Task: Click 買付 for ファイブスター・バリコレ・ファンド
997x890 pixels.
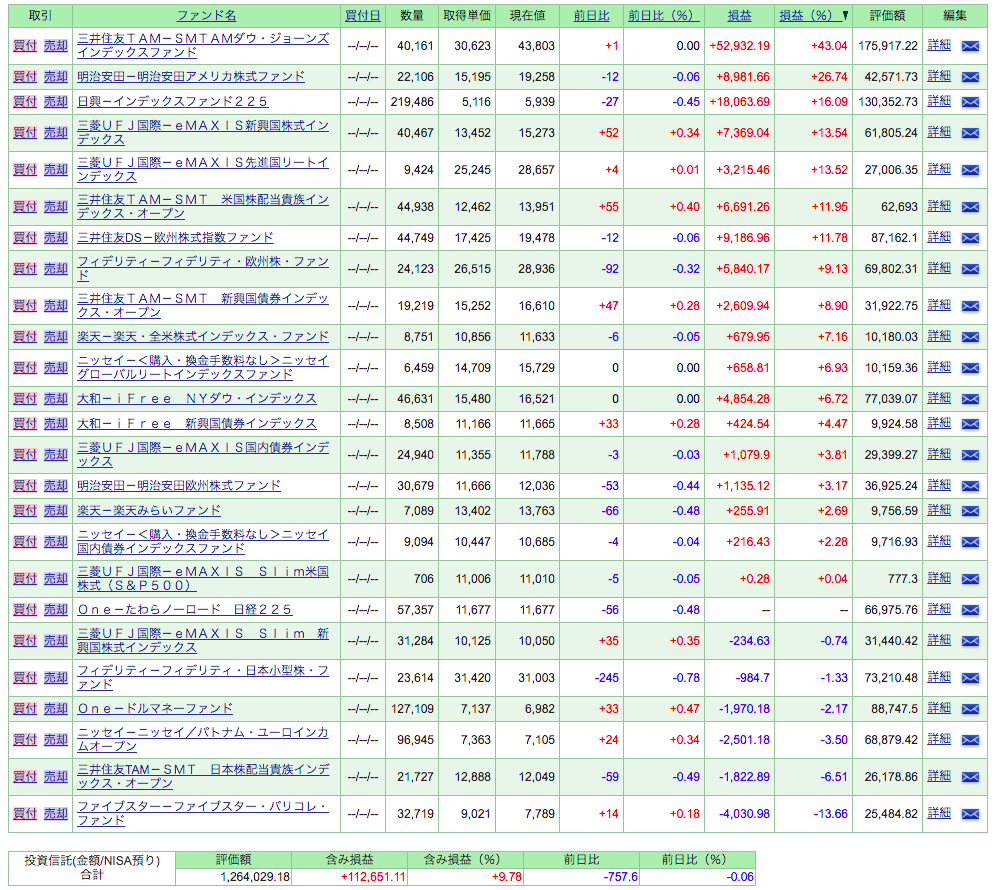Action: click(x=25, y=814)
